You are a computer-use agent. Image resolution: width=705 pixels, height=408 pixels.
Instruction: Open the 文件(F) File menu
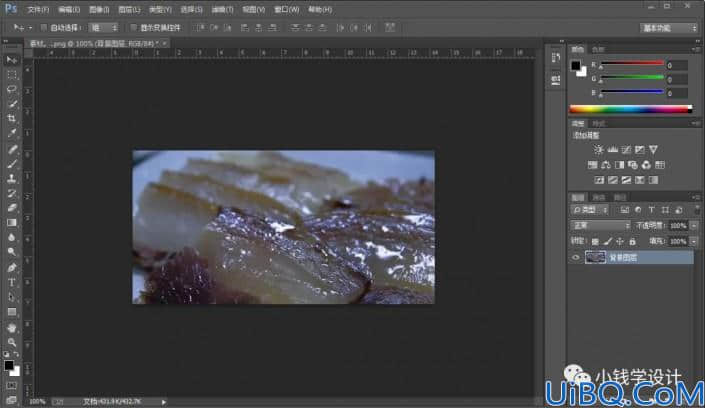pyautogui.click(x=38, y=9)
